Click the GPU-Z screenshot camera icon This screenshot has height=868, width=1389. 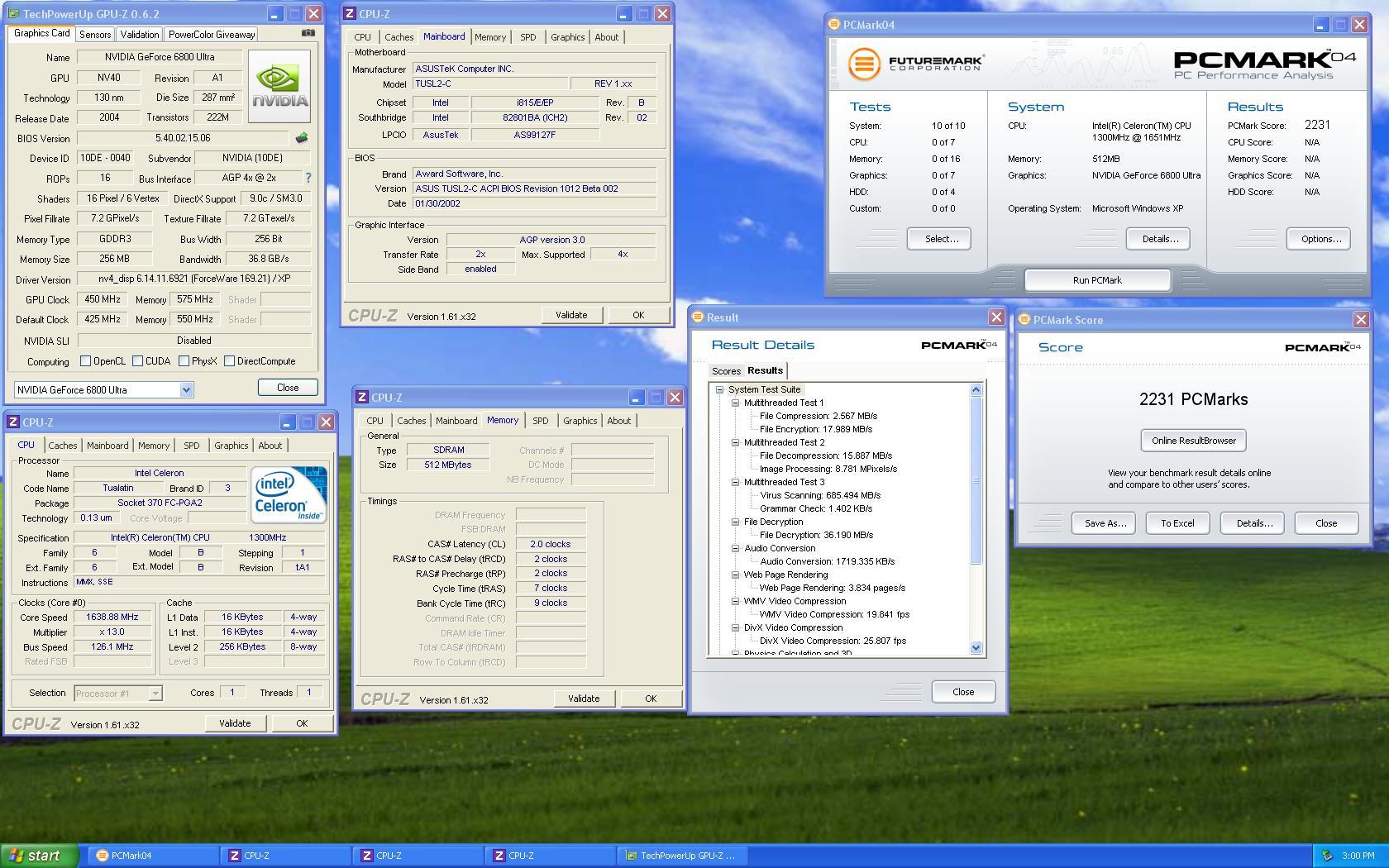(x=308, y=33)
